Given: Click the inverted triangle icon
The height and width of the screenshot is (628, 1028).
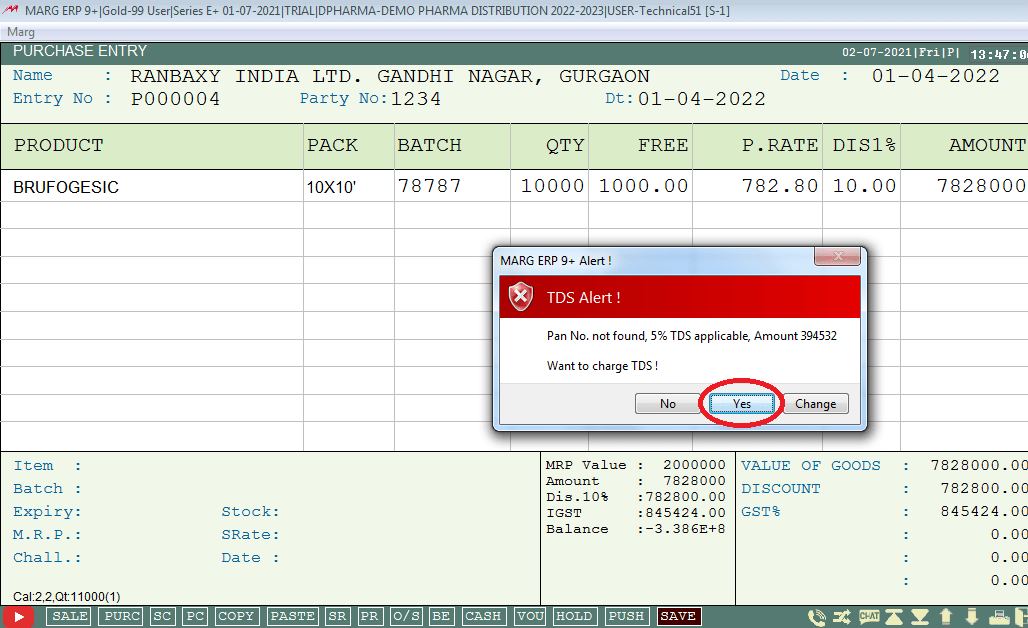Looking at the screenshot, I should [920, 616].
